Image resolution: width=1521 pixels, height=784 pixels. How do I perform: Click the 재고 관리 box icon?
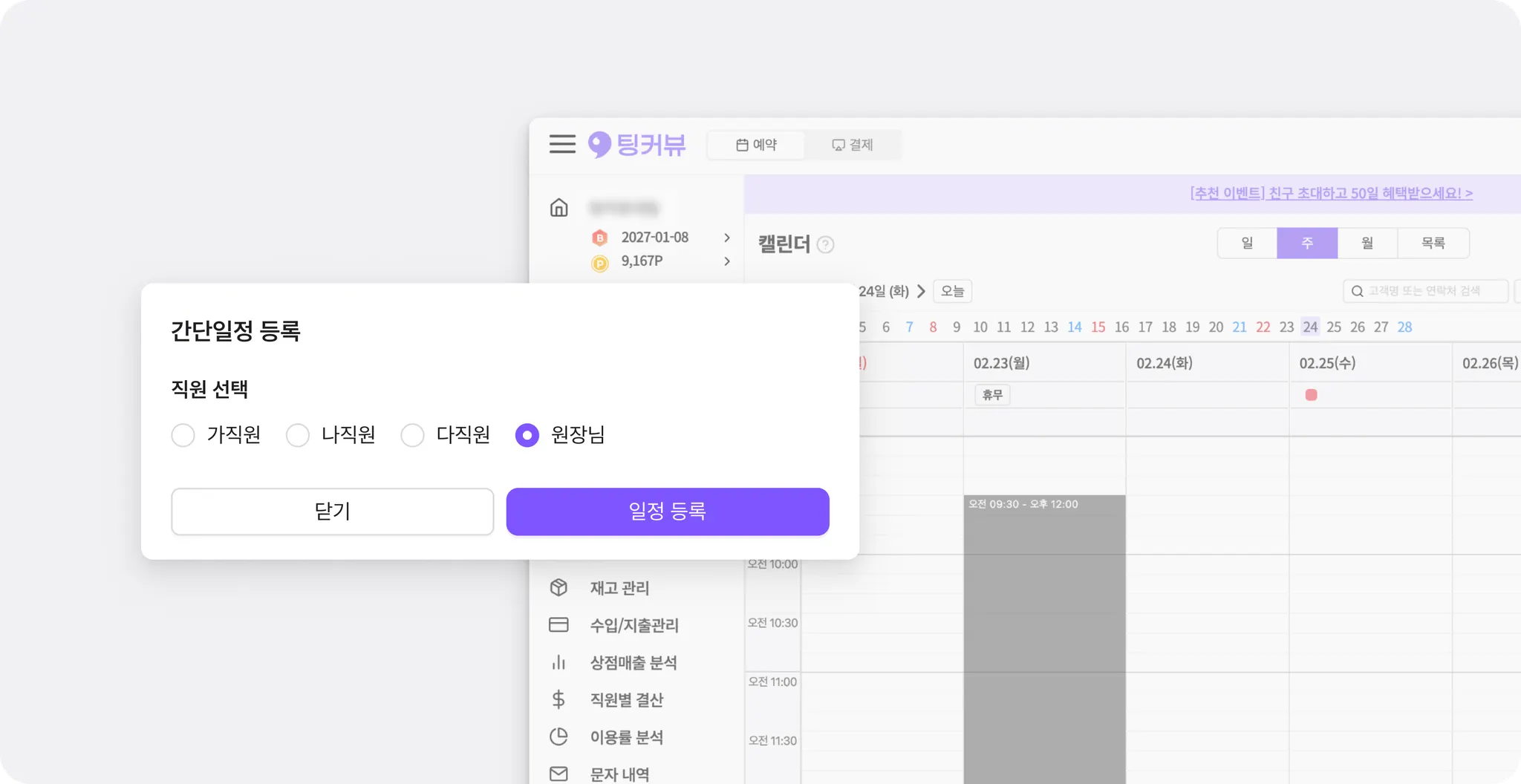558,587
